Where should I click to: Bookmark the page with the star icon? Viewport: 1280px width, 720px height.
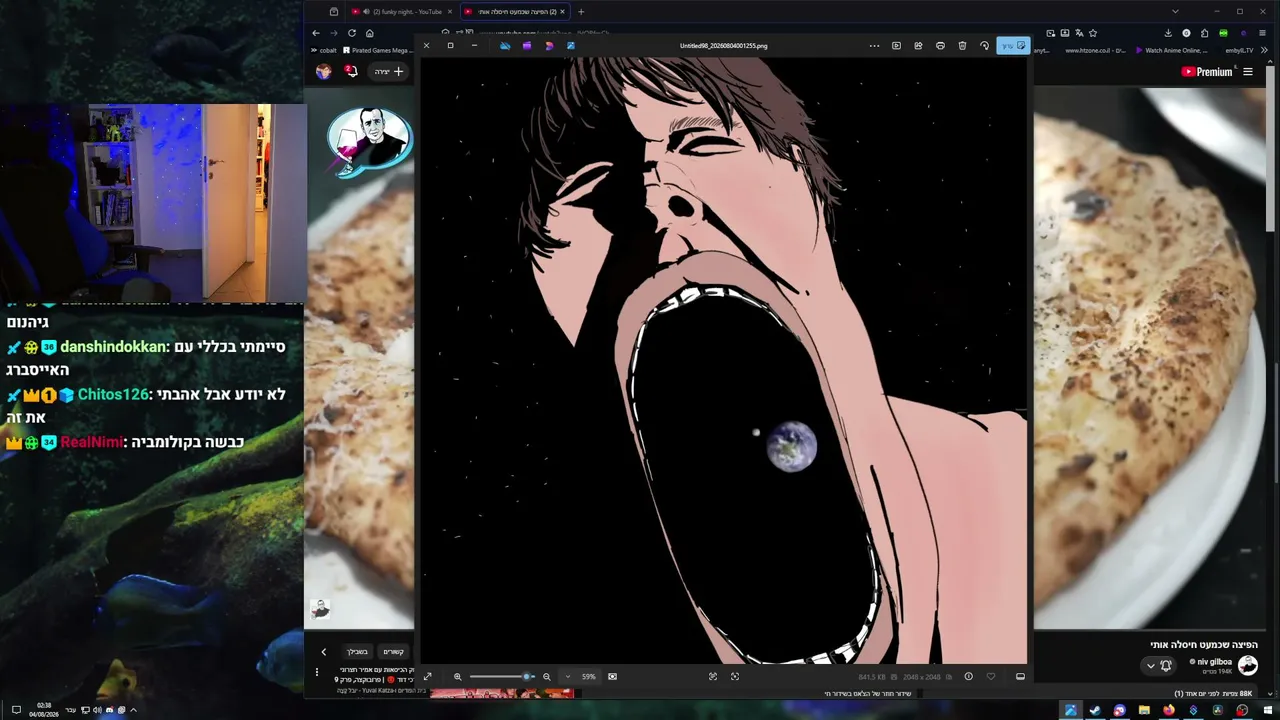click(x=1093, y=33)
